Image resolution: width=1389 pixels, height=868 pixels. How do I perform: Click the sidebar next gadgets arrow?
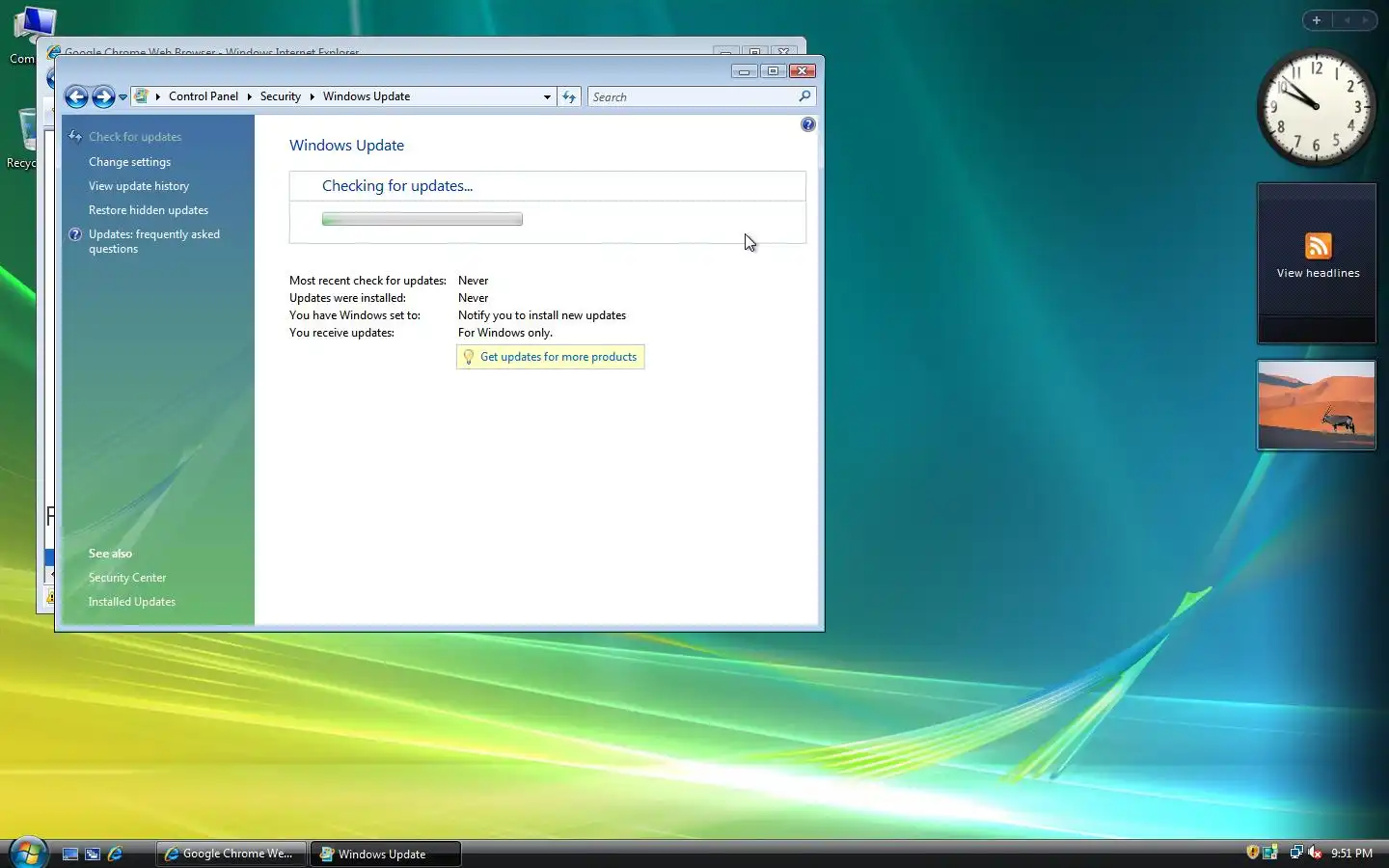(1366, 20)
